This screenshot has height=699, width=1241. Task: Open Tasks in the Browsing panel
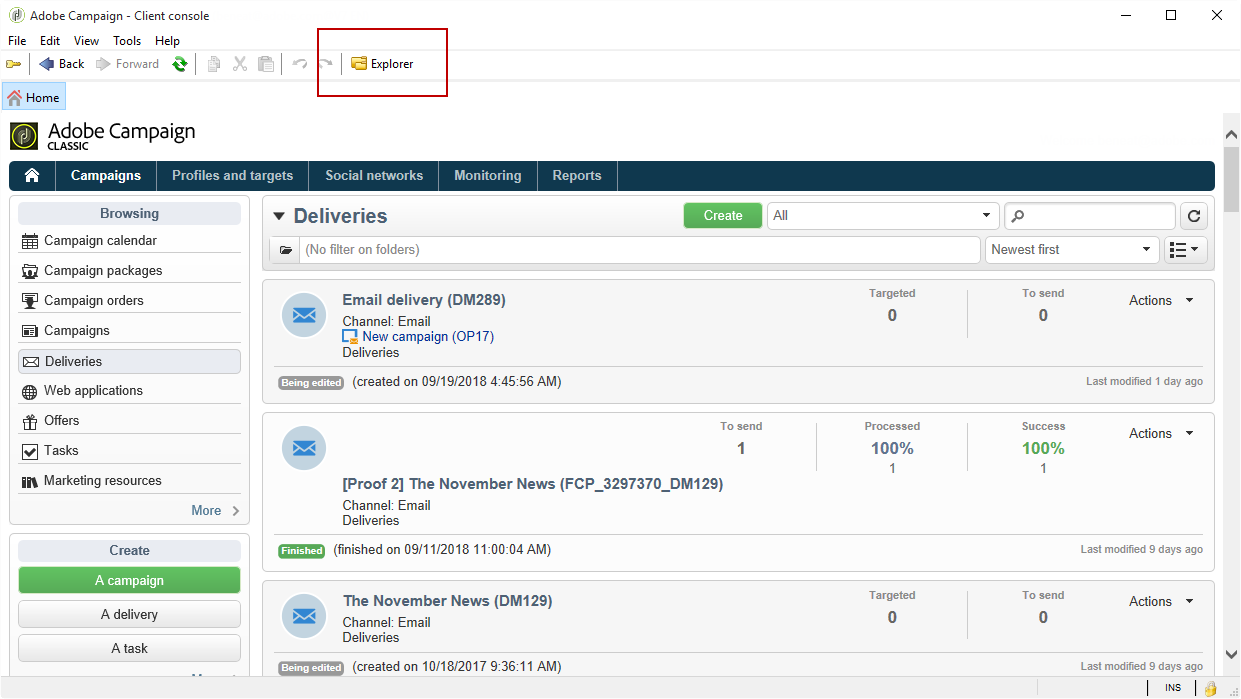point(129,450)
